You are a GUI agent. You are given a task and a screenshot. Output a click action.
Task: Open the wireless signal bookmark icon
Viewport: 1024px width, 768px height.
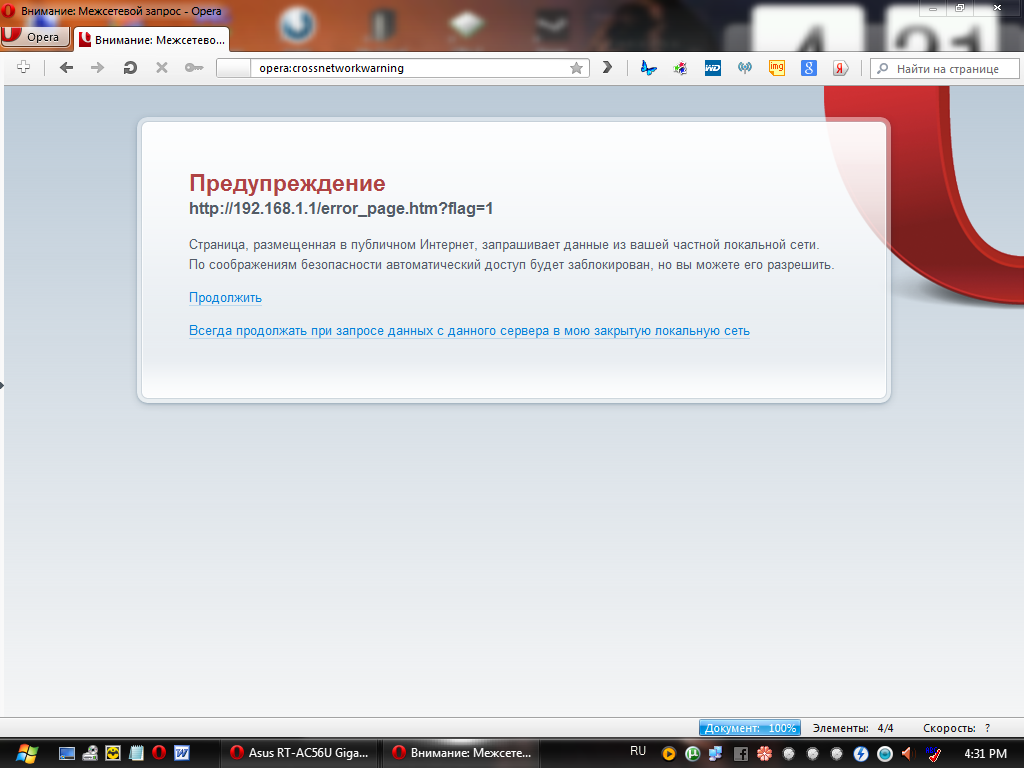click(x=744, y=68)
